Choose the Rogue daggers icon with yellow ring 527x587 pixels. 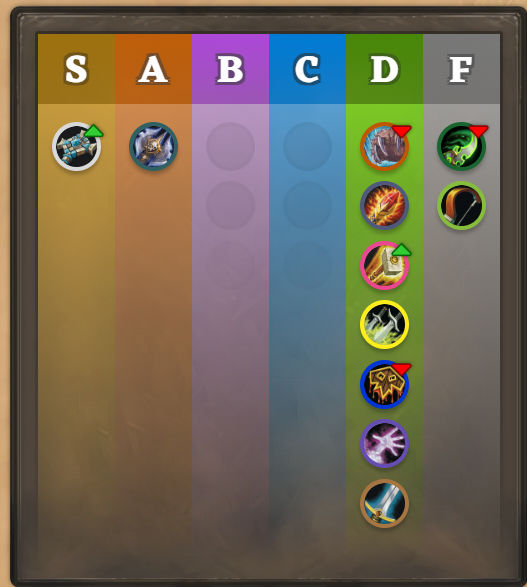click(384, 325)
